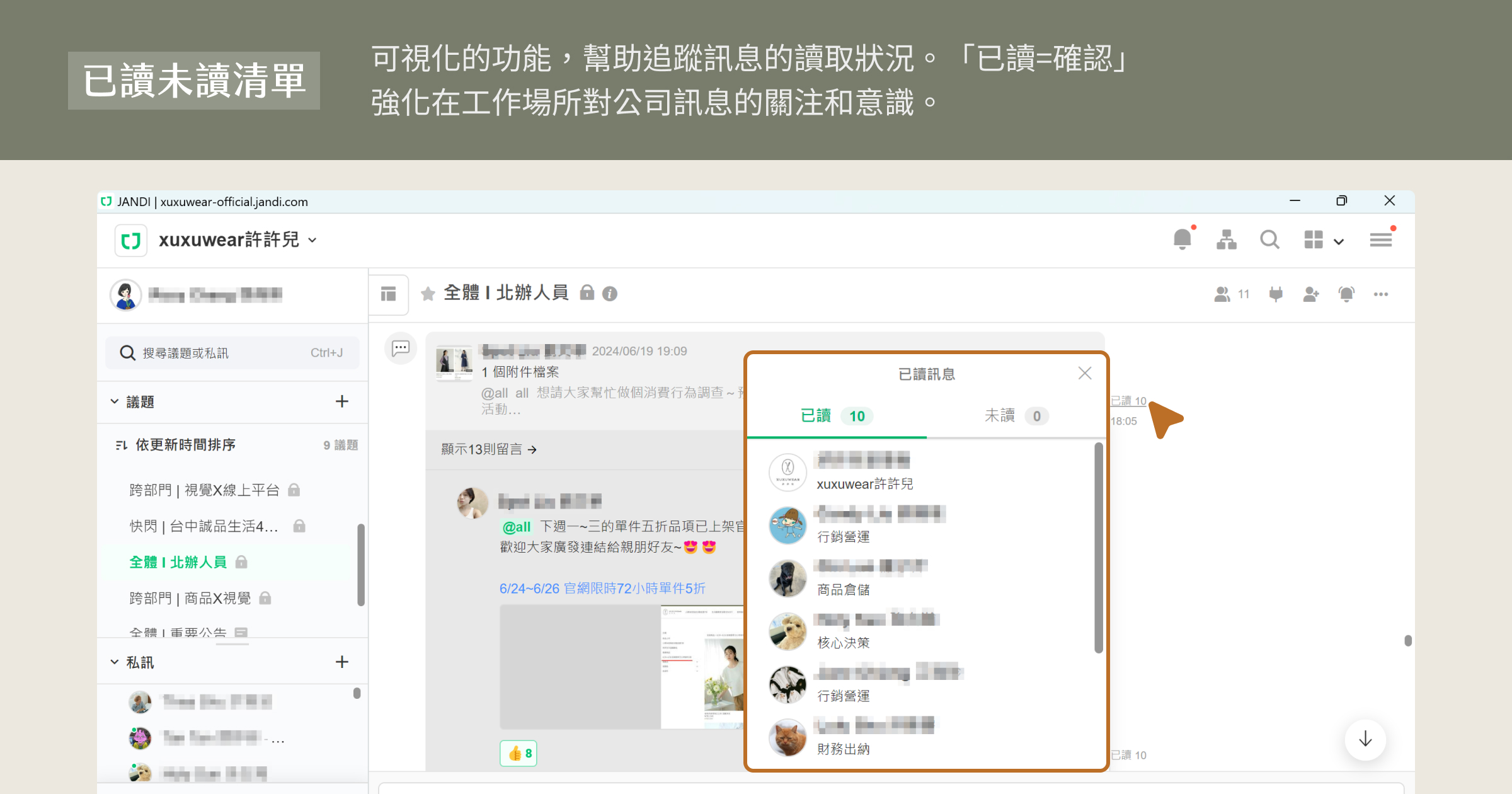The height and width of the screenshot is (794, 1512).
Task: Open the notifications bell icon
Action: [x=1182, y=240]
